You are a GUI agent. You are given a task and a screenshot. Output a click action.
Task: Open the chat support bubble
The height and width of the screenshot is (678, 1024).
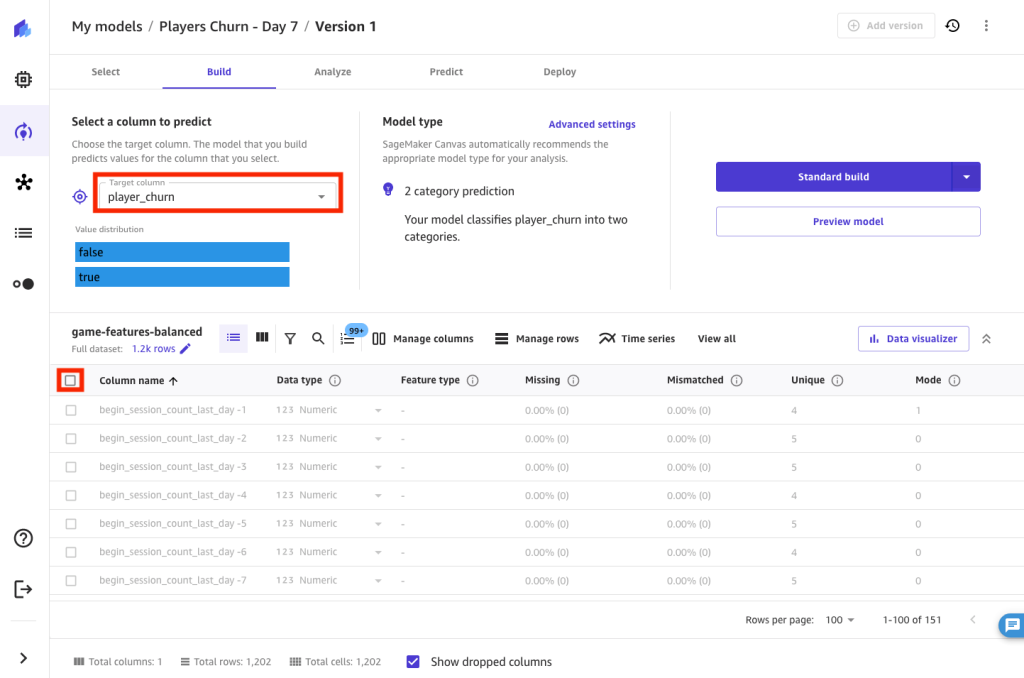(x=1012, y=625)
